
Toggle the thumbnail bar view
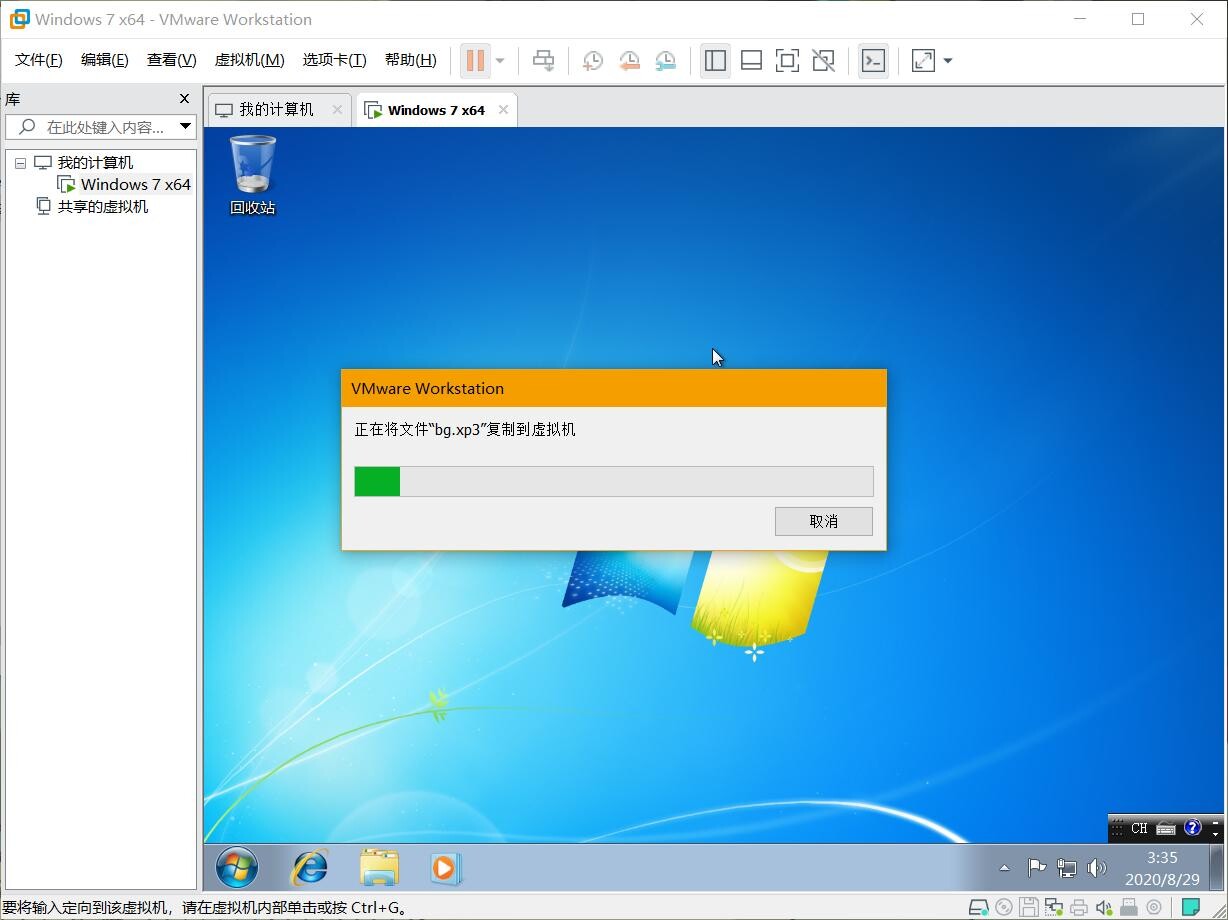tap(751, 61)
